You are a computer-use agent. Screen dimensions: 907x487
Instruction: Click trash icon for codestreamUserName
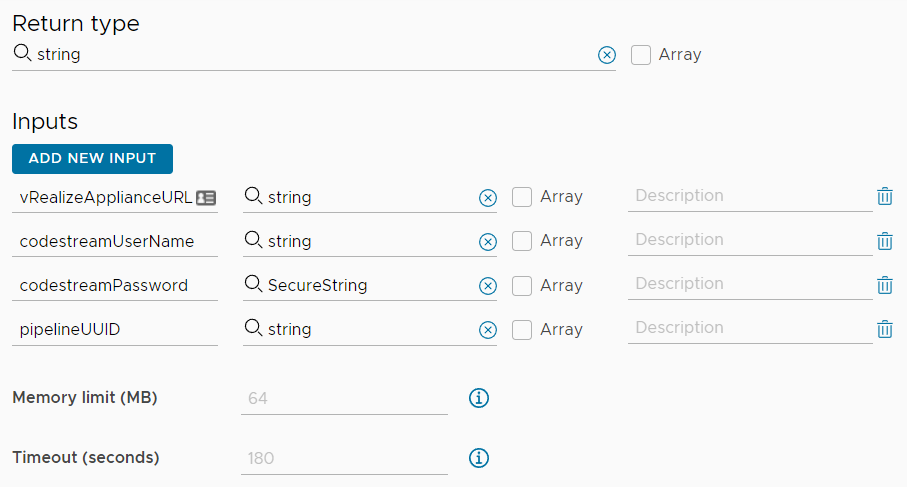pyautogui.click(x=884, y=241)
